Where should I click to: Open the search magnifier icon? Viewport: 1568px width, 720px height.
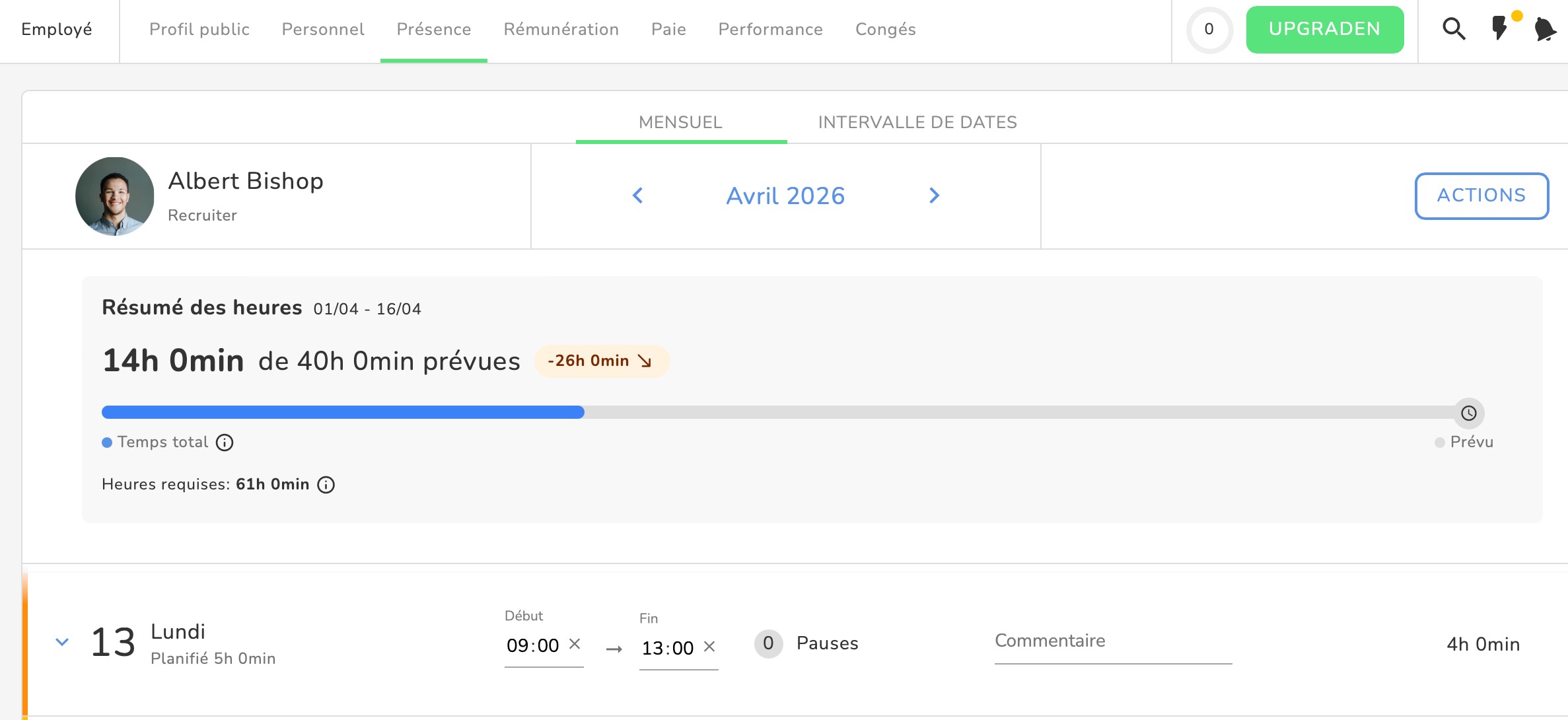click(1453, 29)
